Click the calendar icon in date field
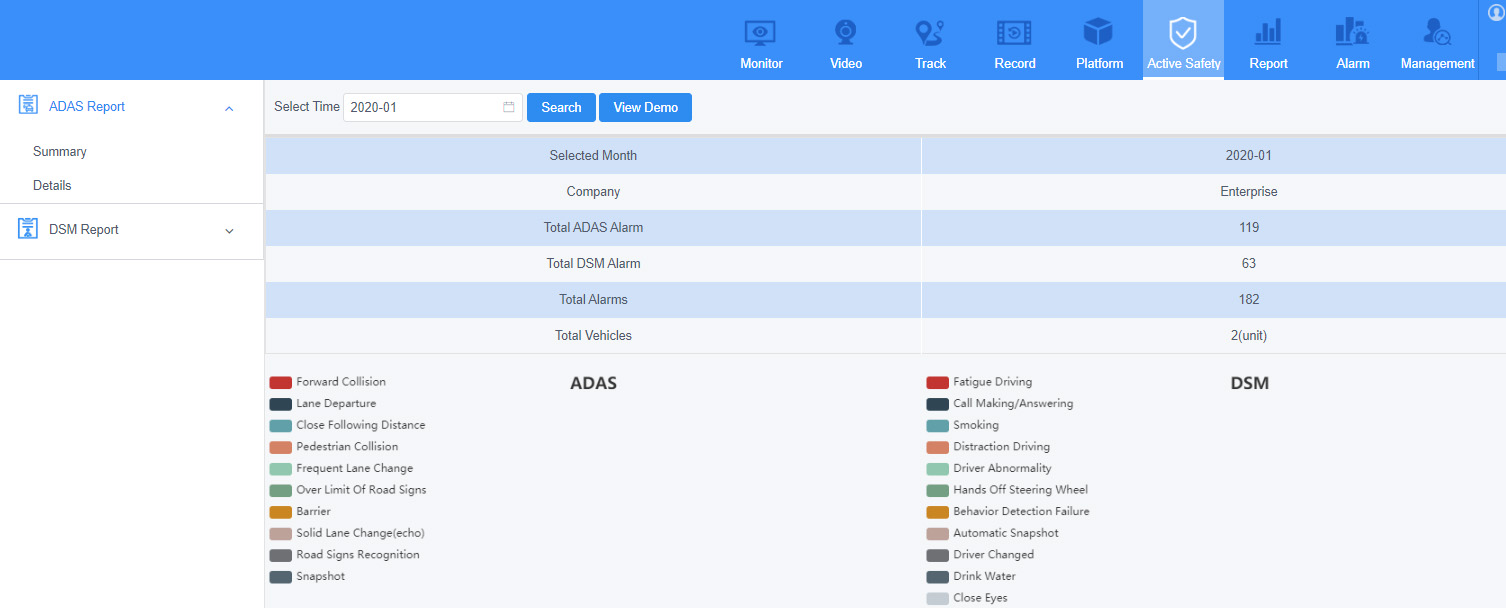 point(509,107)
